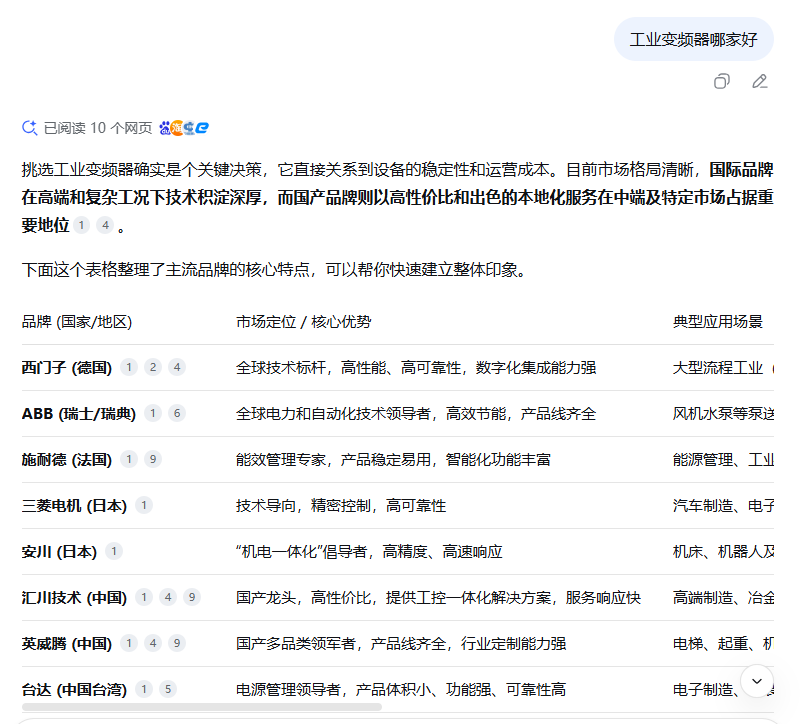This screenshot has width=800, height=724.
Task: Open citation 2 next to 西门子 (德国)
Action: pyautogui.click(x=153, y=367)
